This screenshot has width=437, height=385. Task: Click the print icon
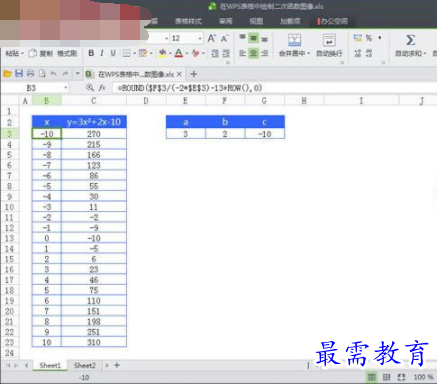30,74
